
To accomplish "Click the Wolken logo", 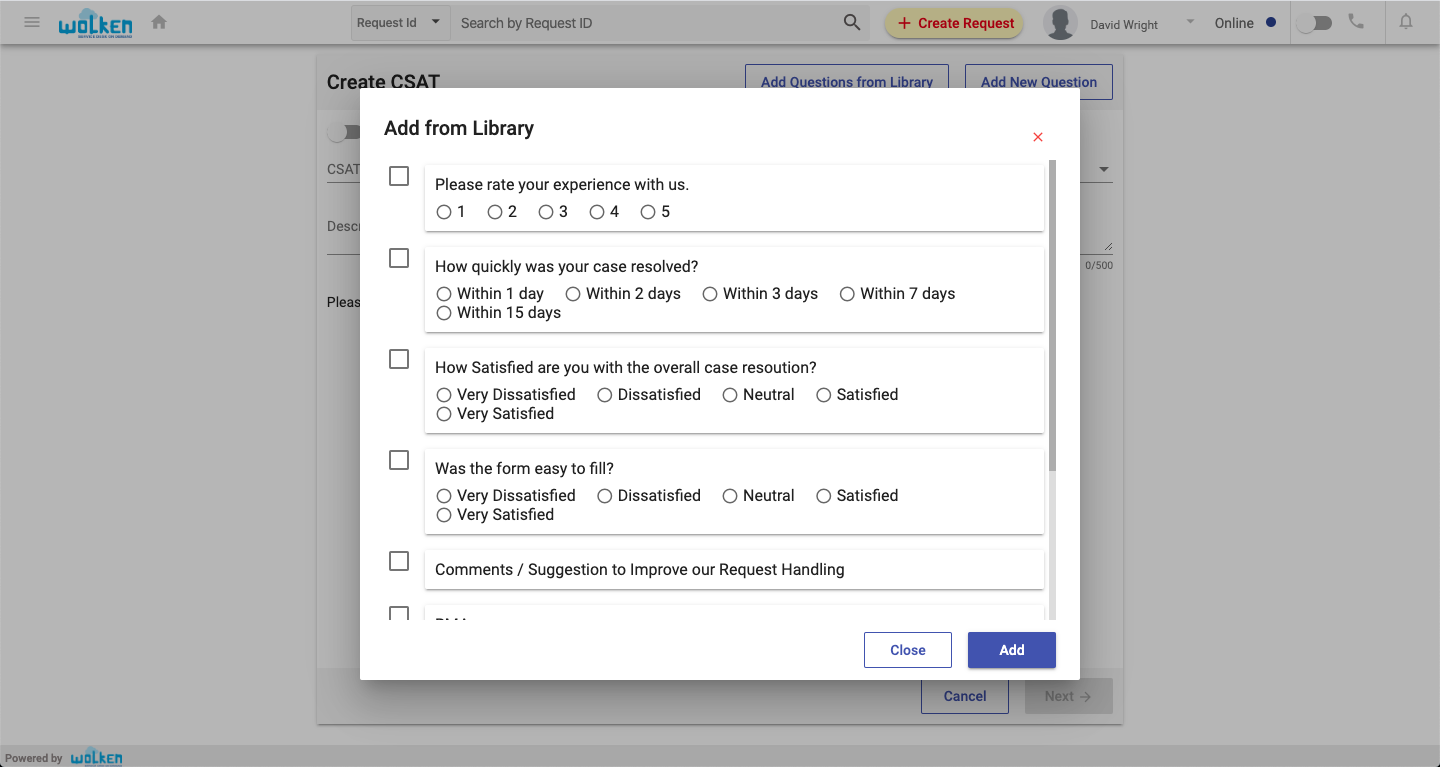I will 95,23.
